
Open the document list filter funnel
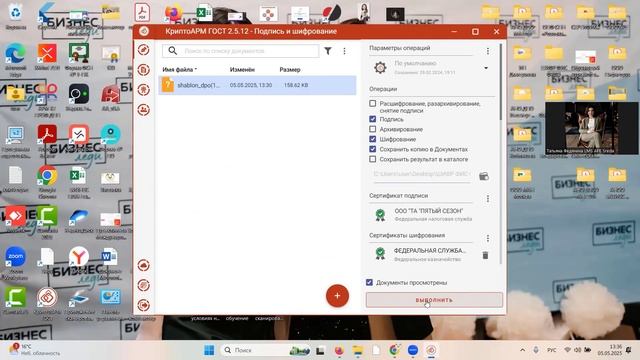coord(328,51)
